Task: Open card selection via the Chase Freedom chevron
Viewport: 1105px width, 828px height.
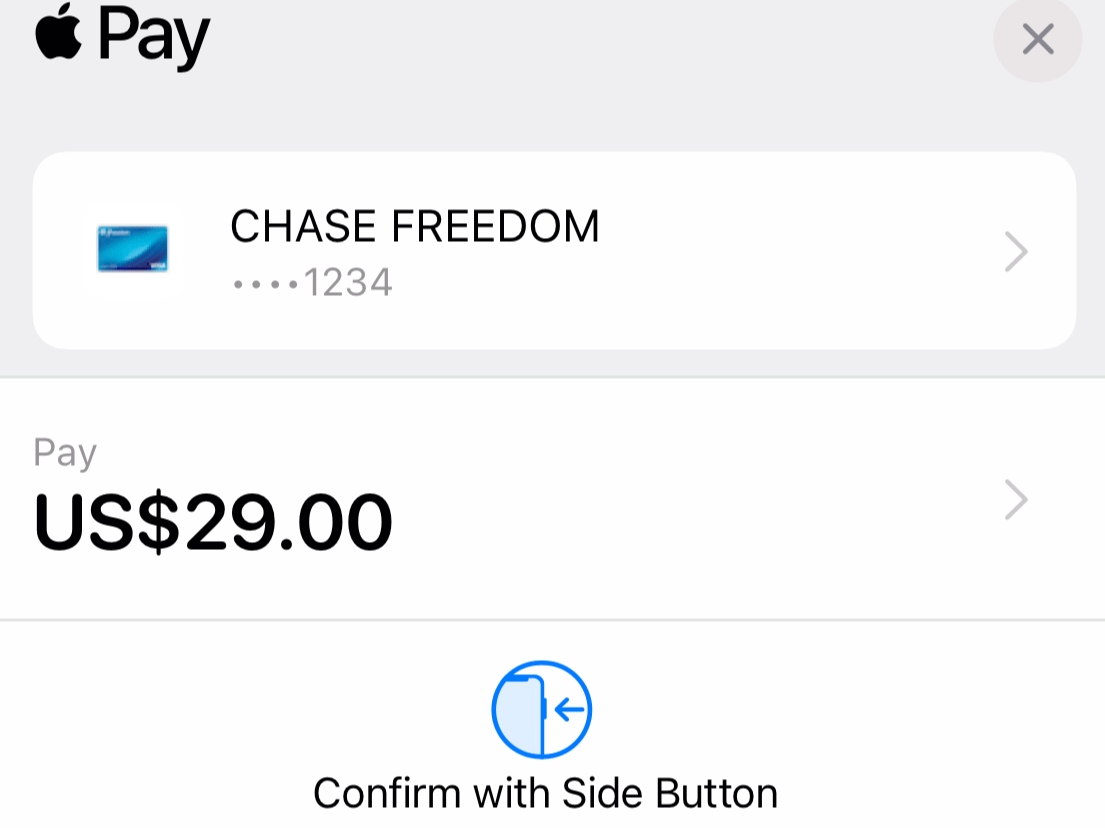Action: click(1016, 251)
